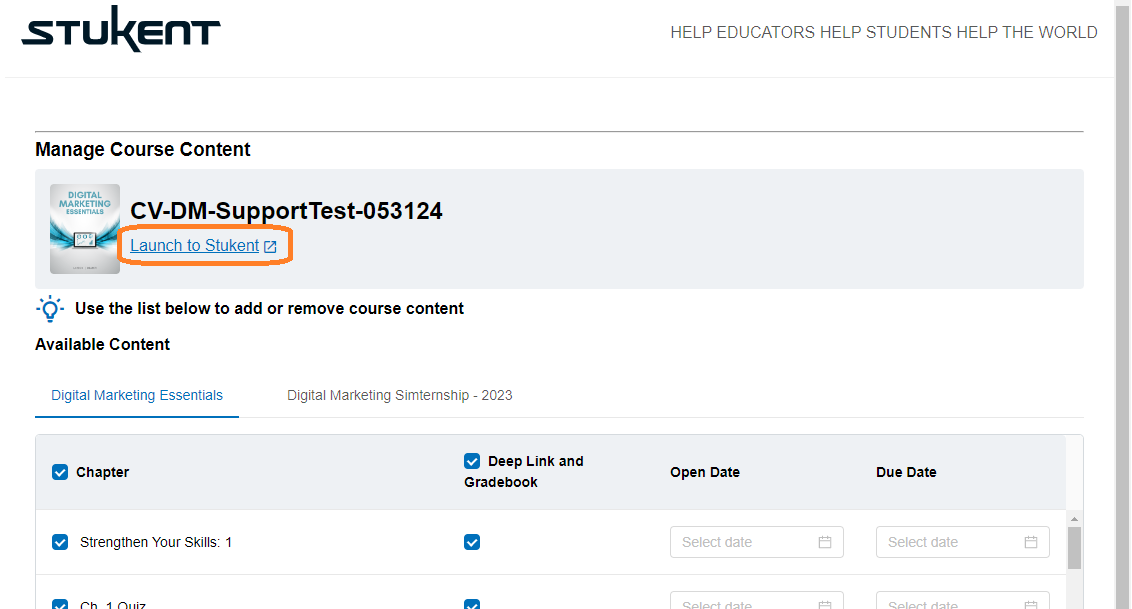Click the content list scrollbar up arrow
This screenshot has height=609, width=1132.
[x=1074, y=519]
